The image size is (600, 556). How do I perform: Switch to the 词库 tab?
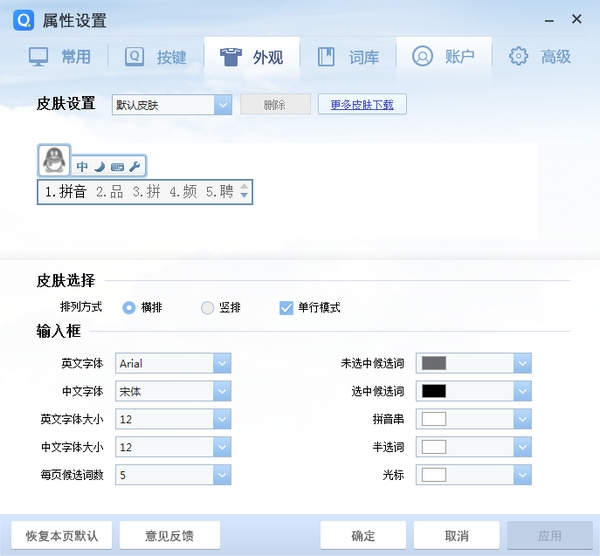click(348, 57)
